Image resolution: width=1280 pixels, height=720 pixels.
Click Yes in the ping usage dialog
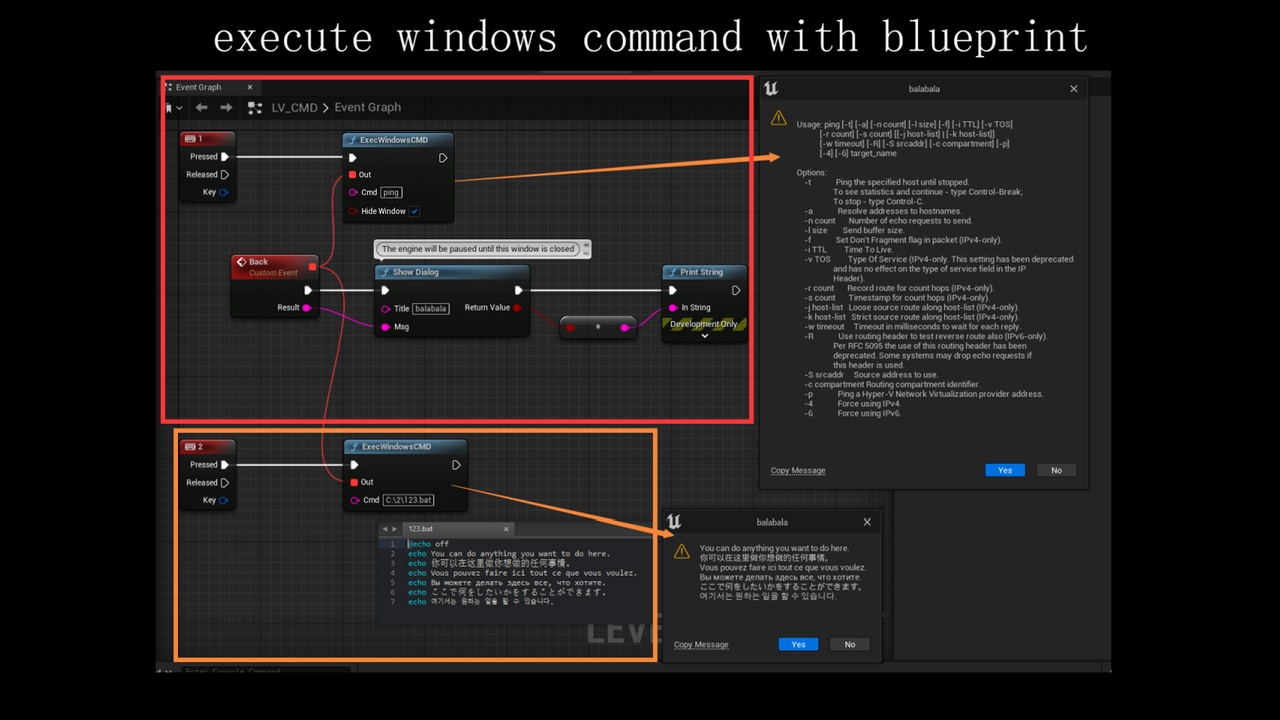click(x=1004, y=470)
